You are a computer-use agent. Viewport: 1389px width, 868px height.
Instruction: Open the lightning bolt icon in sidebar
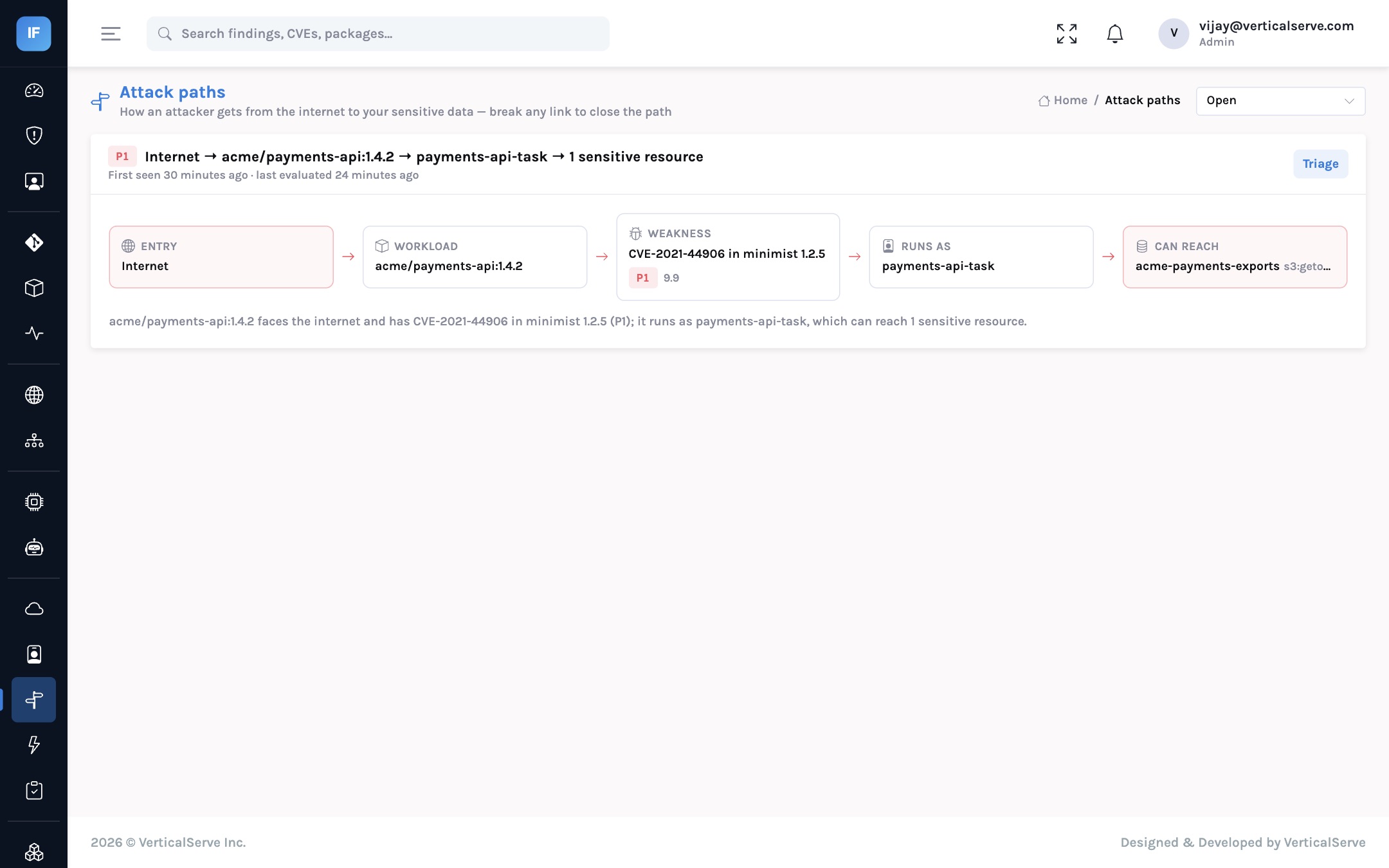click(34, 745)
